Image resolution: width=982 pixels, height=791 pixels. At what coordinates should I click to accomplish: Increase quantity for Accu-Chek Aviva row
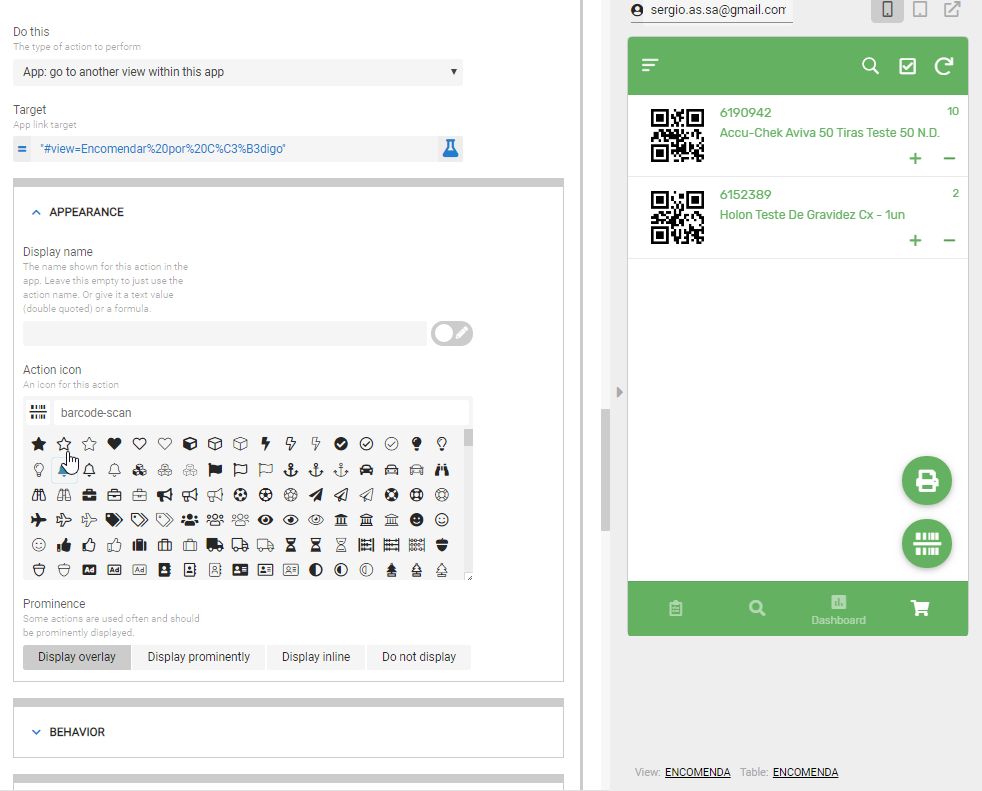point(916,158)
